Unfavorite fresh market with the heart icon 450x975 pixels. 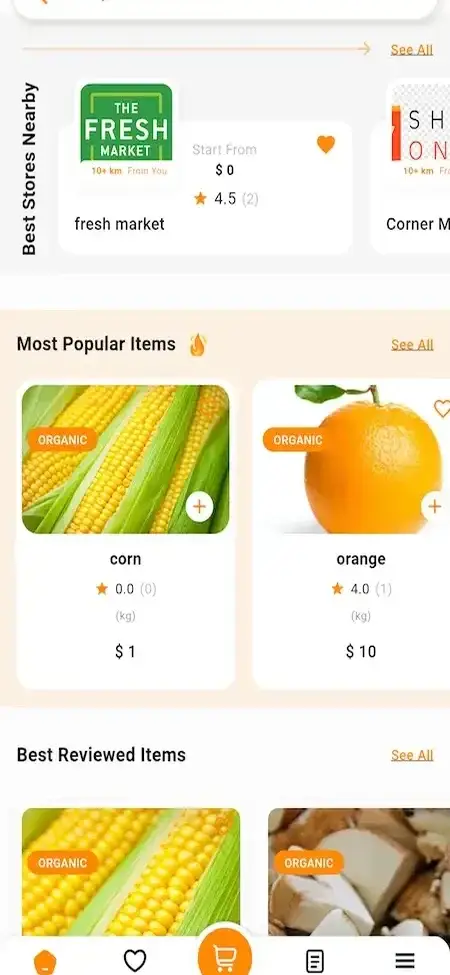tap(326, 145)
